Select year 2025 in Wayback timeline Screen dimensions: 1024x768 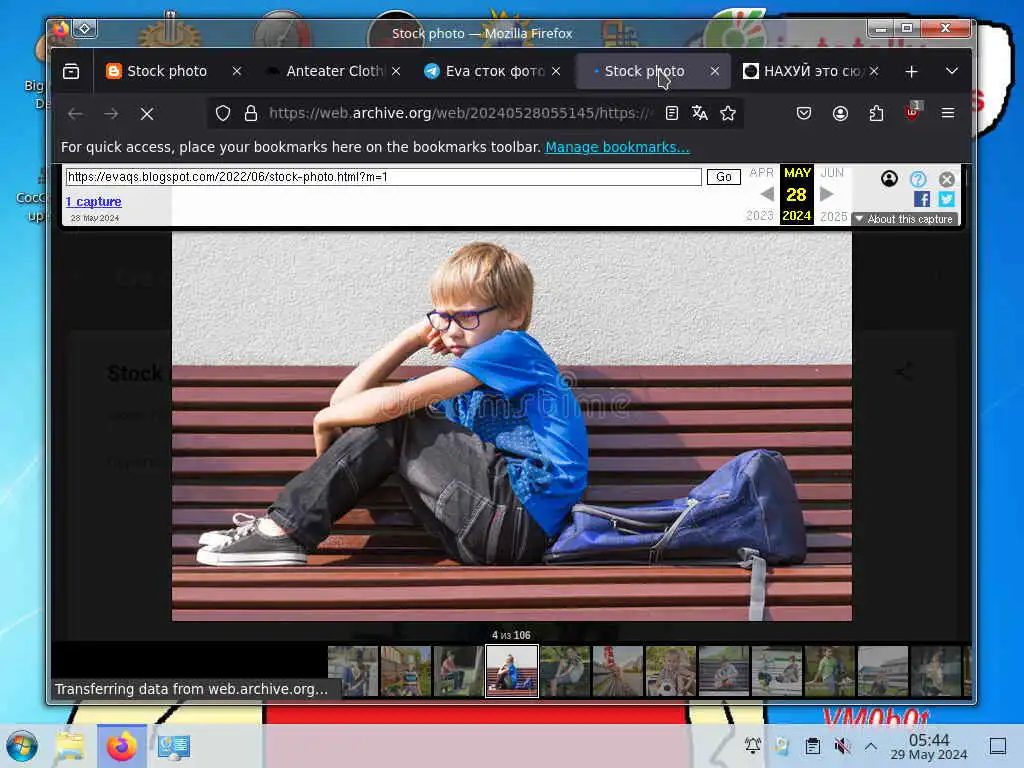(833, 216)
